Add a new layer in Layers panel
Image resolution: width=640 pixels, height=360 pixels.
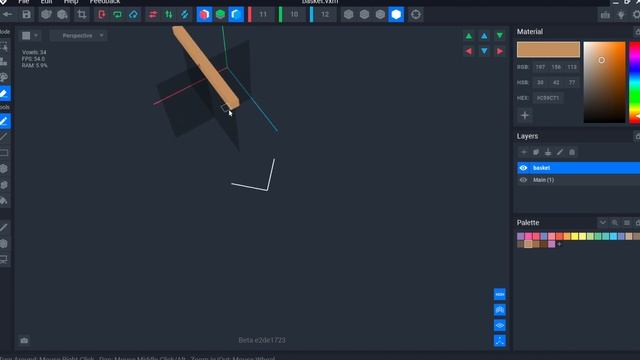click(524, 152)
